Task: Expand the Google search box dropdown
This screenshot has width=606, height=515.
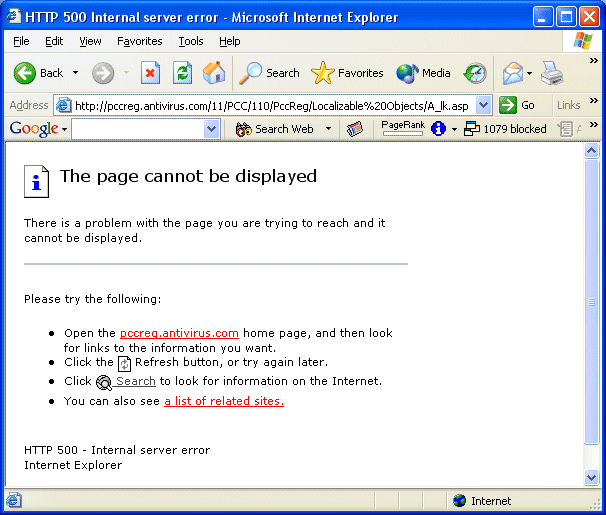Action: click(211, 129)
